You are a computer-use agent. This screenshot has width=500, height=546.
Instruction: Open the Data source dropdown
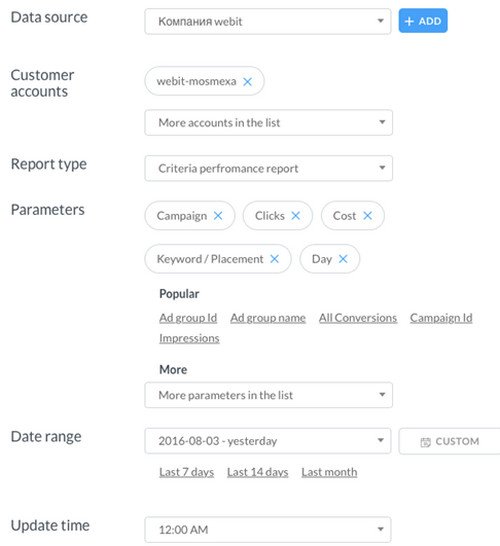click(x=268, y=21)
